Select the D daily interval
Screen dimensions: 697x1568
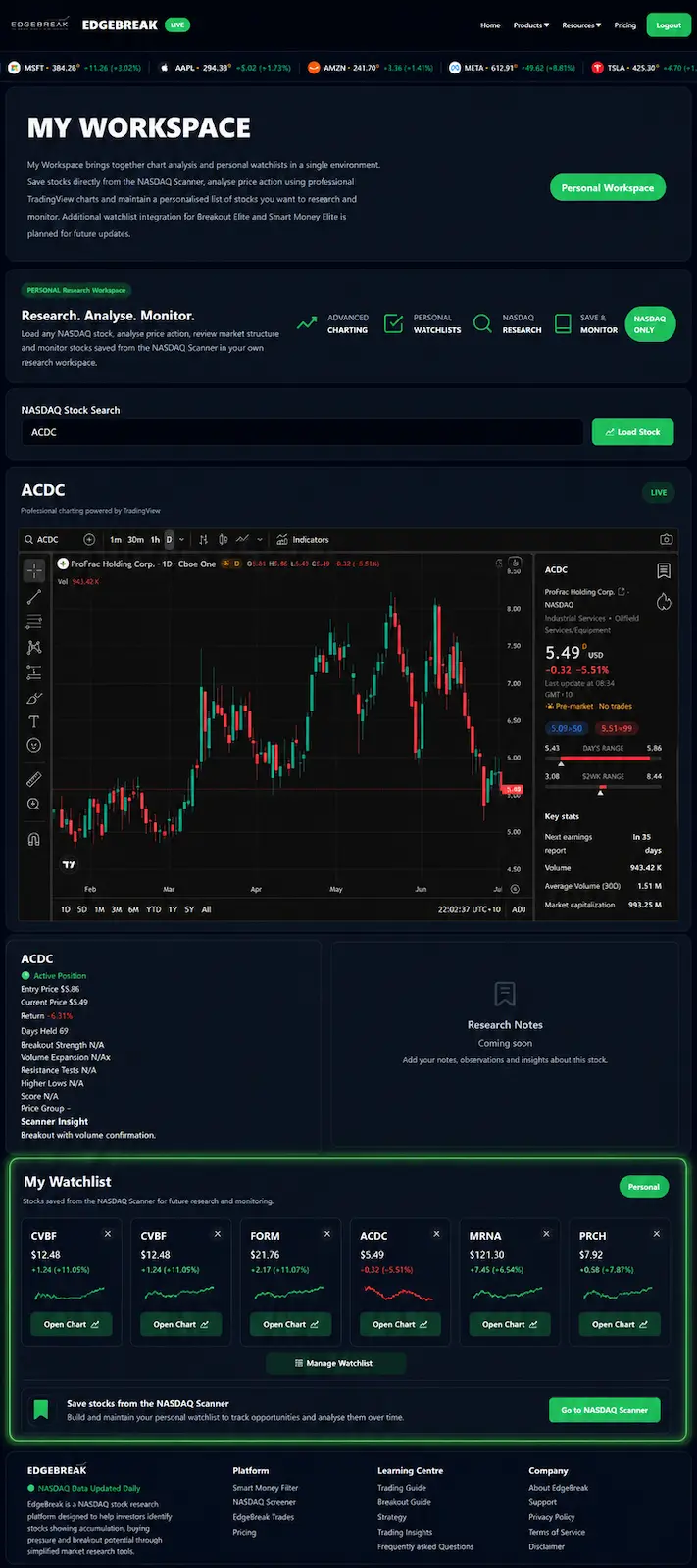[169, 539]
